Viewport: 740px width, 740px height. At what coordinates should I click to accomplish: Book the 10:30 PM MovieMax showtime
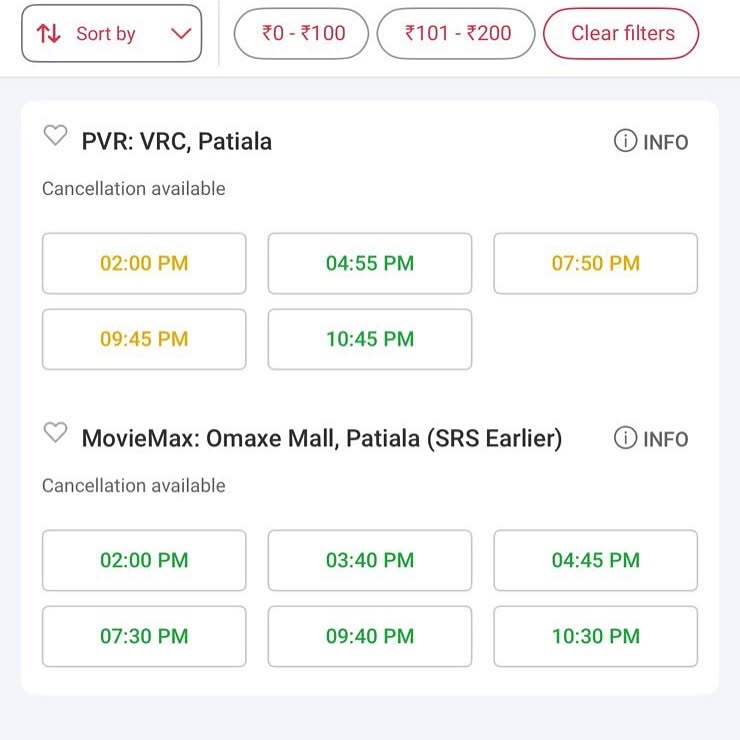point(596,637)
